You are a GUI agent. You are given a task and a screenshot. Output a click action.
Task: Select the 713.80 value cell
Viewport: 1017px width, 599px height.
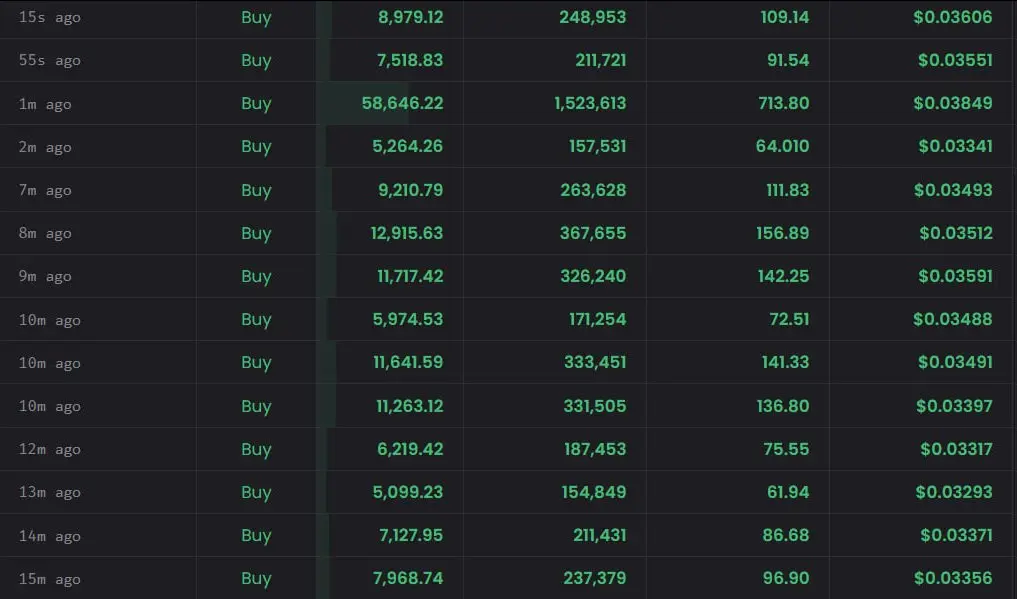(784, 103)
